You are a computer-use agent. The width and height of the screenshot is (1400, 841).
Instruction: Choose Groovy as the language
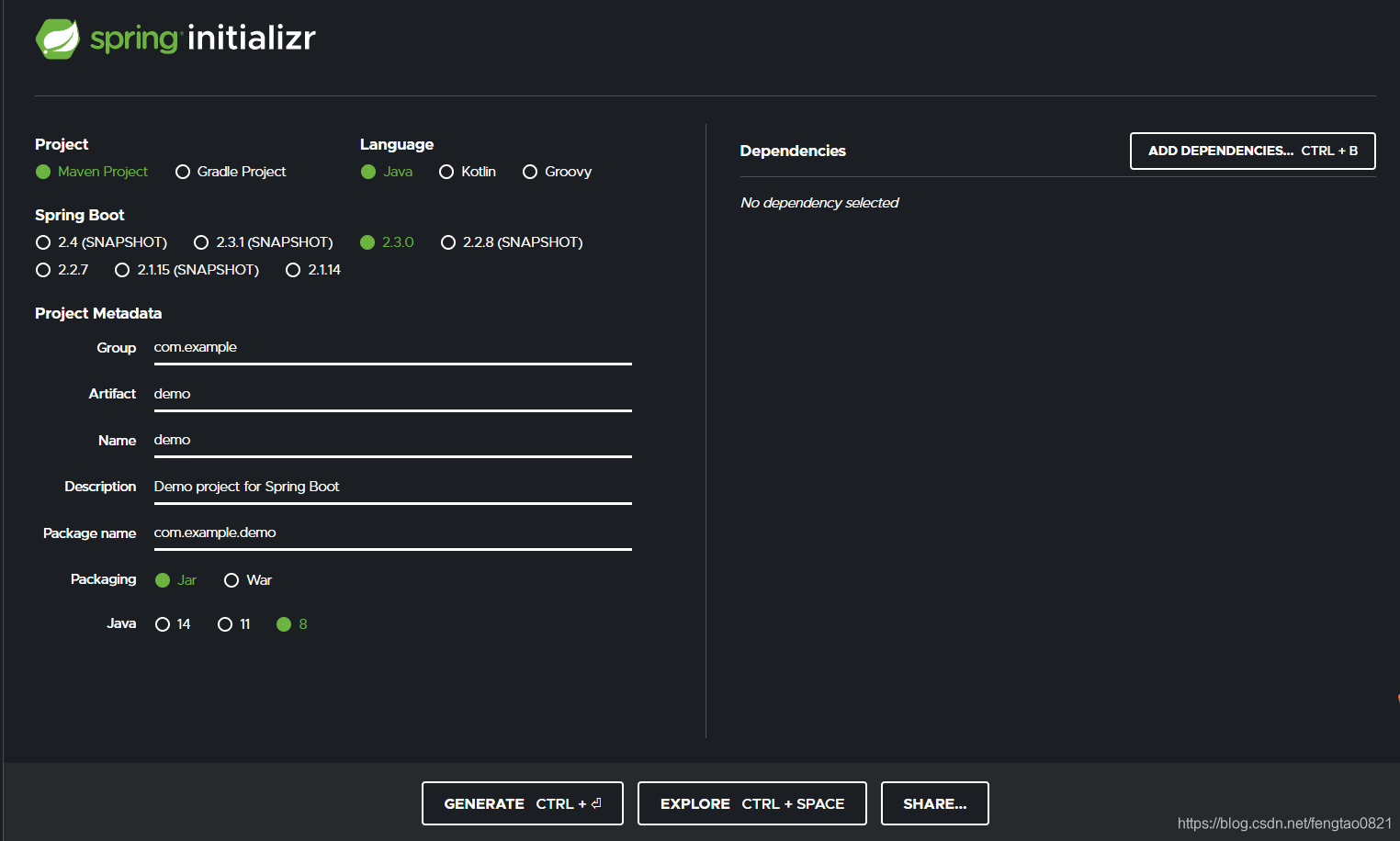click(557, 172)
